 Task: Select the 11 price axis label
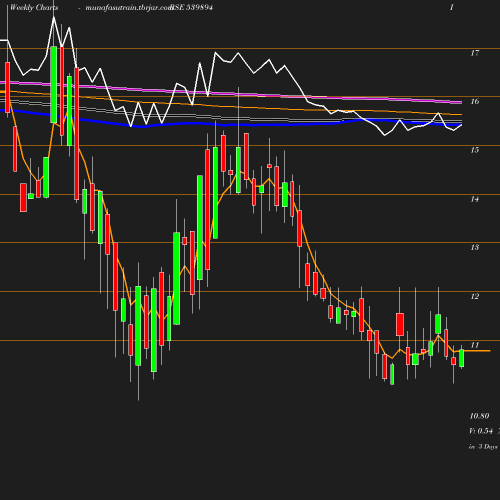[475, 345]
